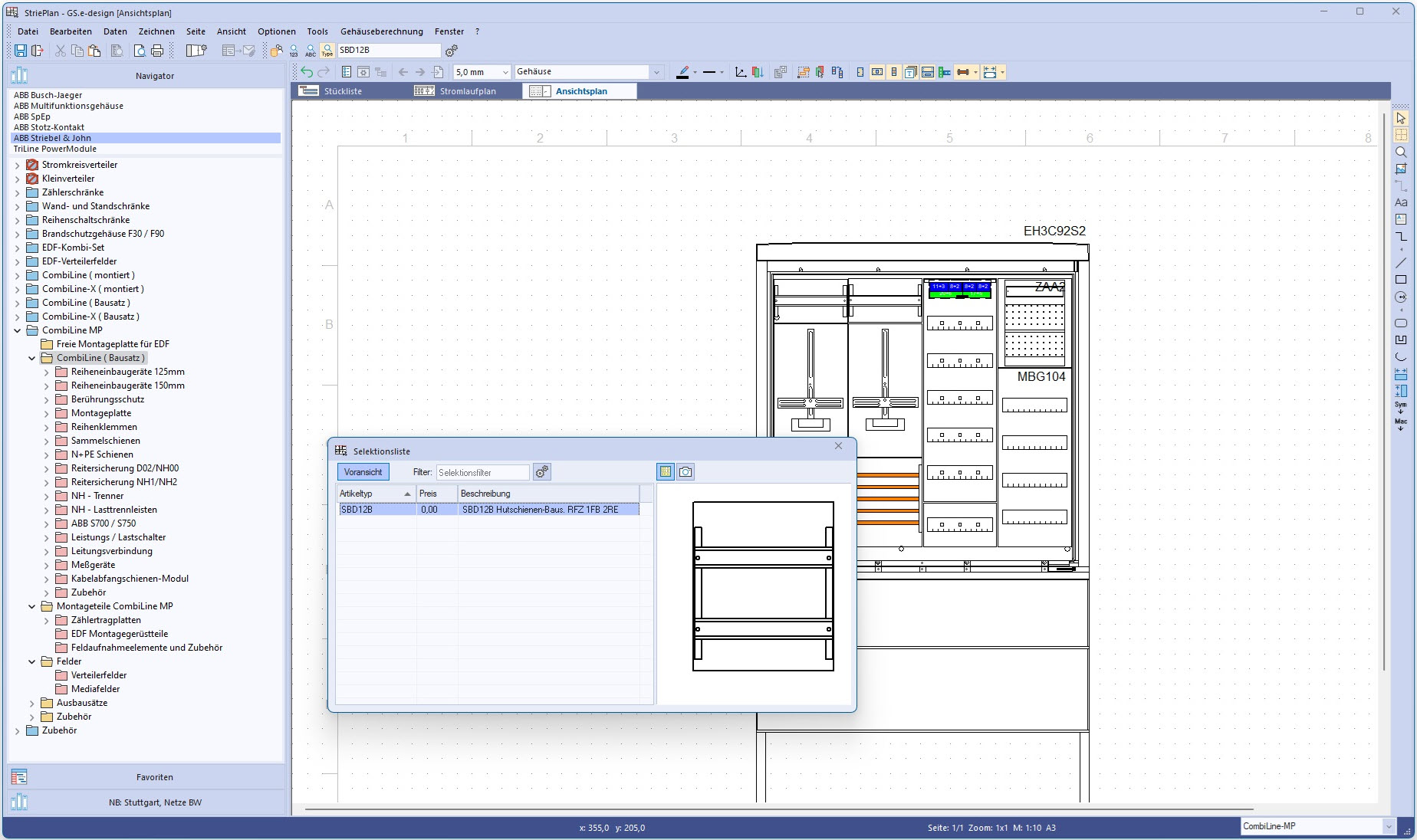Click the Print icon in the main toolbar
Image resolution: width=1417 pixels, height=840 pixels.
coord(157,51)
